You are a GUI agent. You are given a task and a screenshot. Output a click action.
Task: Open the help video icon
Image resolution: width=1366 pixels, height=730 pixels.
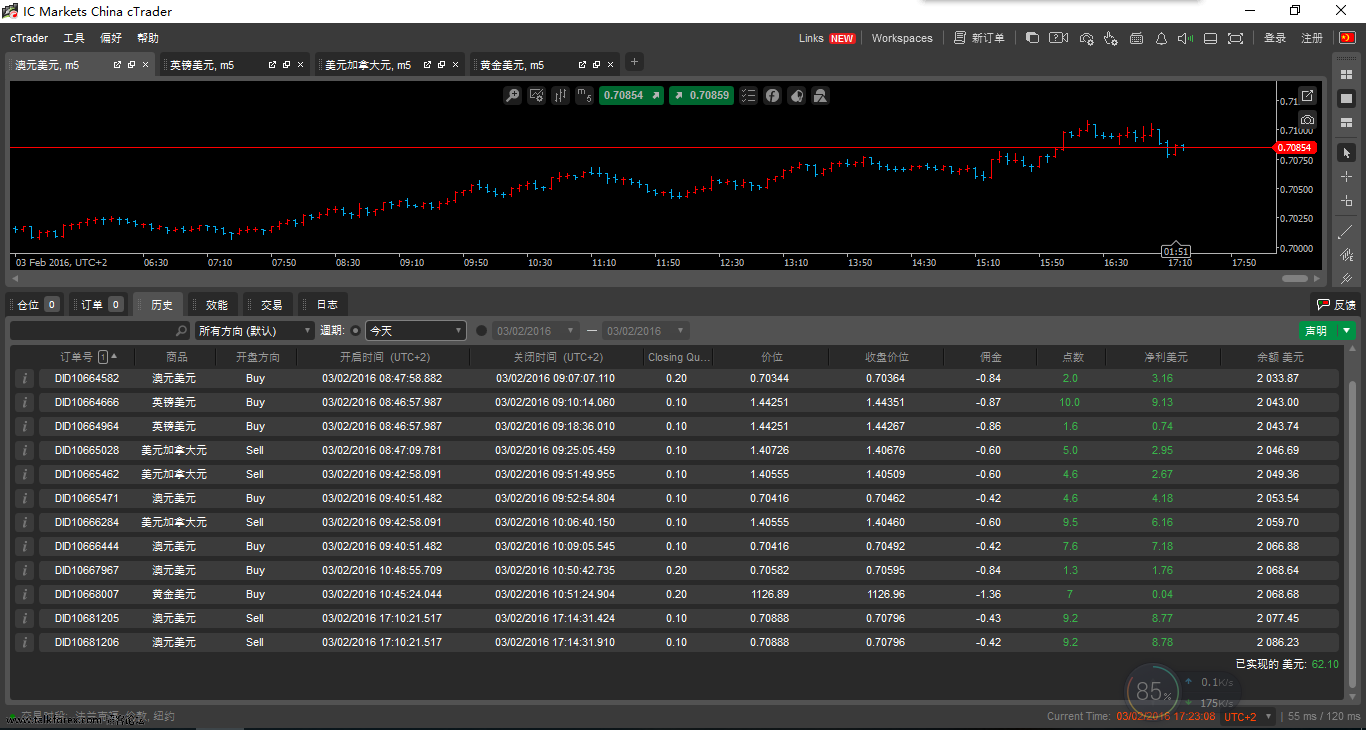click(1059, 38)
